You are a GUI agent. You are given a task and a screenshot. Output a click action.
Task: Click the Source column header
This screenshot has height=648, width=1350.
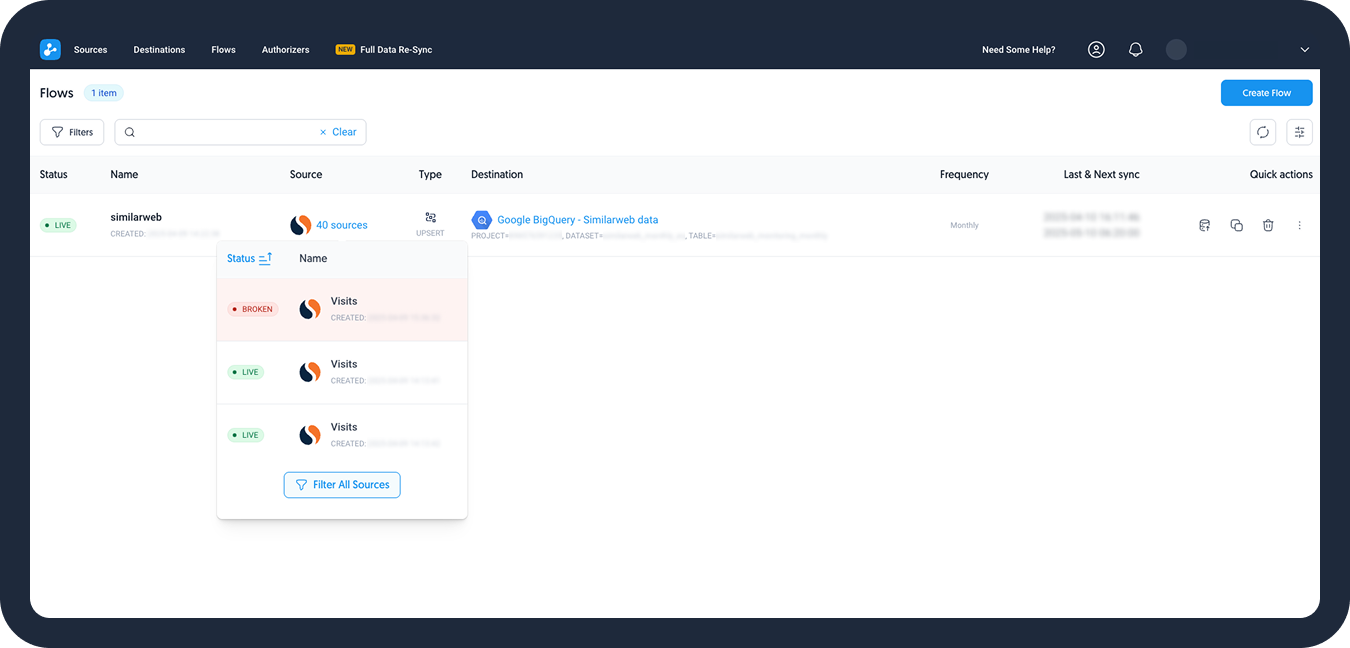(306, 174)
